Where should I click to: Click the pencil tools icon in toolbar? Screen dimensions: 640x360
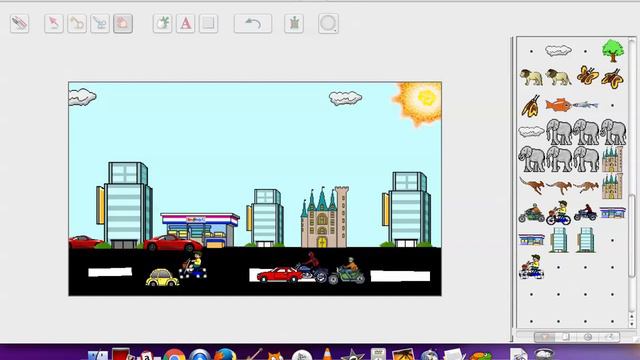click(19, 23)
